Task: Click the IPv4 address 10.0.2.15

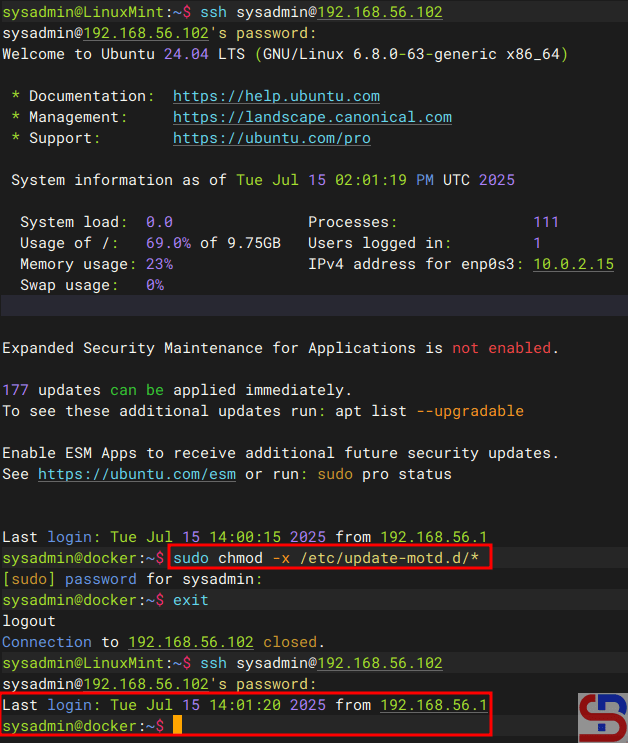Action: click(x=573, y=264)
